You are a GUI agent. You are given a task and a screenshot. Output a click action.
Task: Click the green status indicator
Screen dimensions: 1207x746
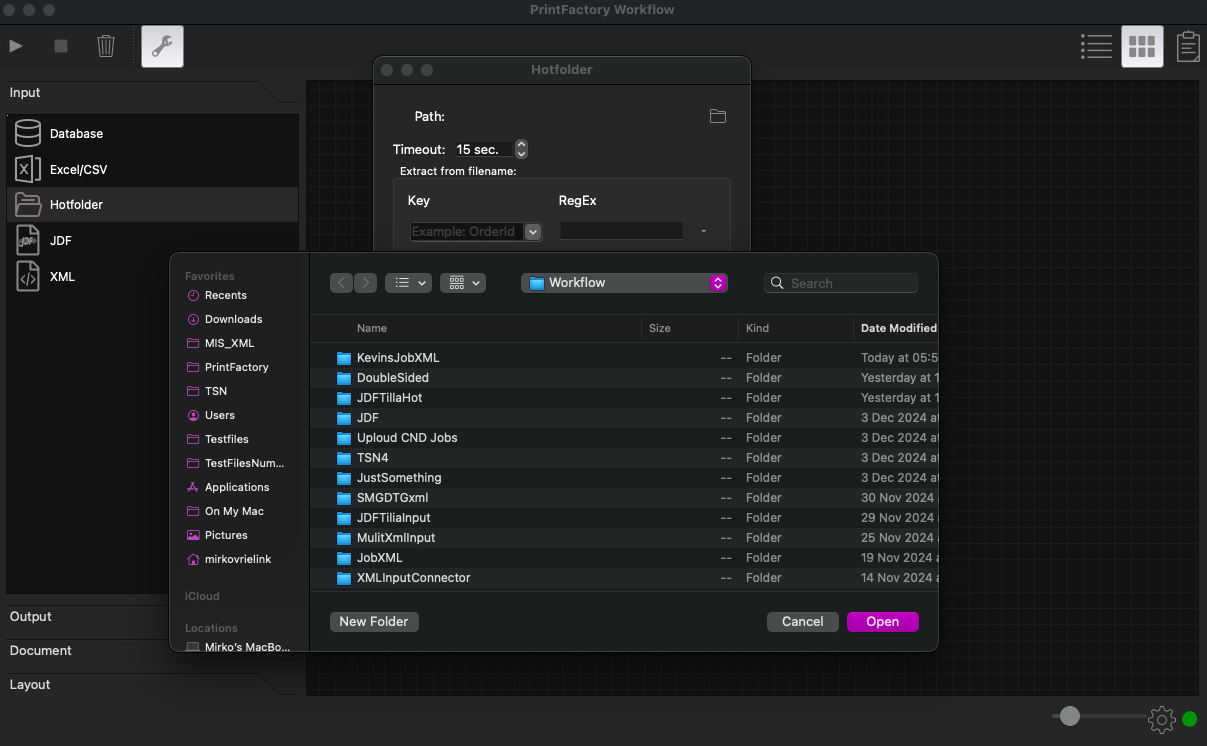click(1189, 718)
